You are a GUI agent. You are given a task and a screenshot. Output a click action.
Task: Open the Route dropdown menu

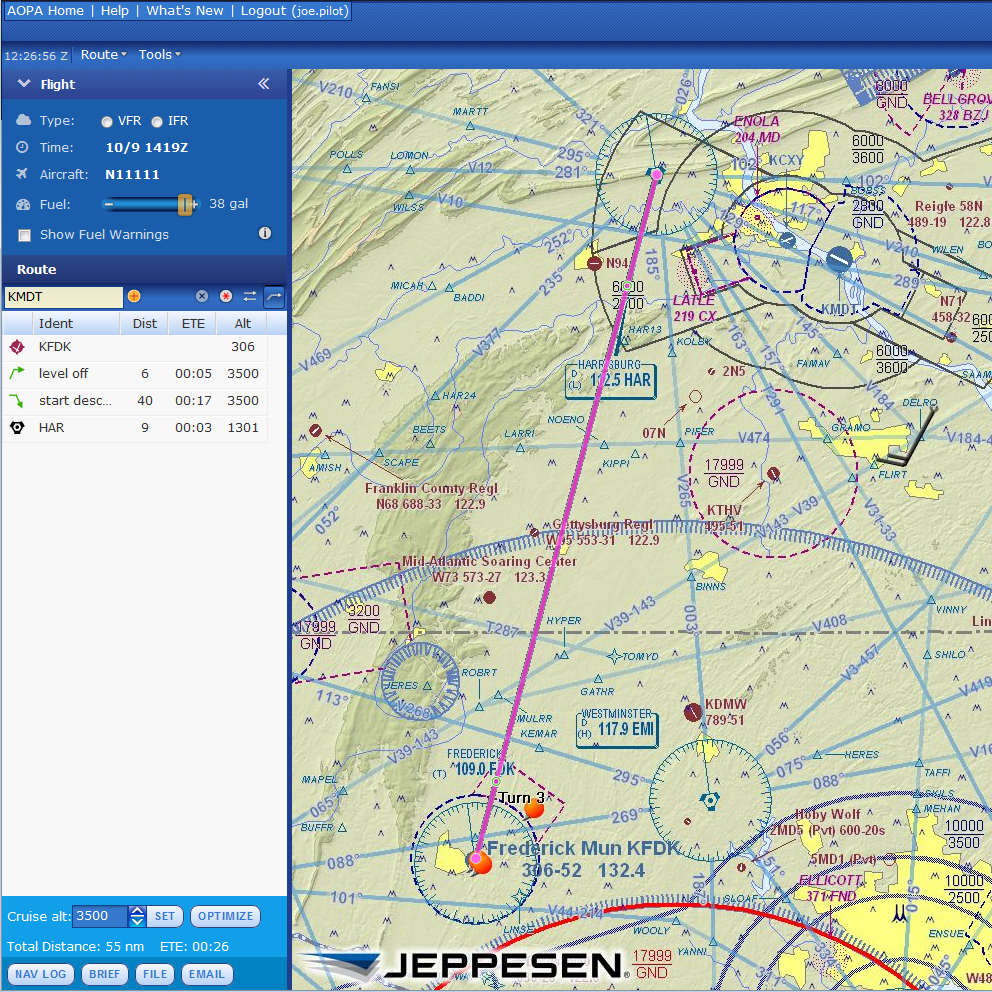click(x=103, y=54)
